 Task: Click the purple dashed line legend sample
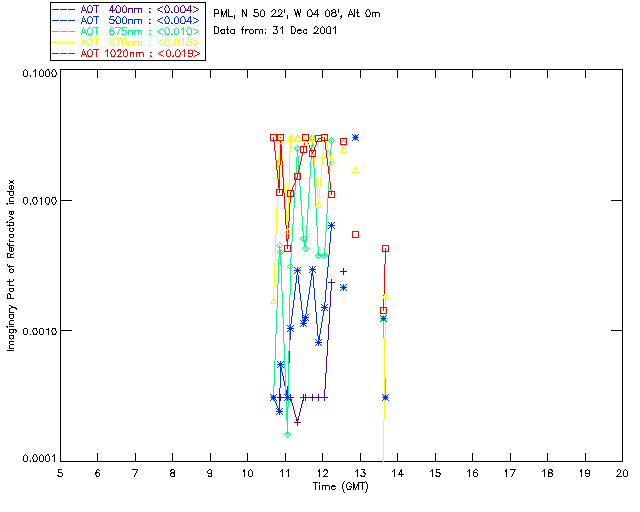(x=64, y=9)
